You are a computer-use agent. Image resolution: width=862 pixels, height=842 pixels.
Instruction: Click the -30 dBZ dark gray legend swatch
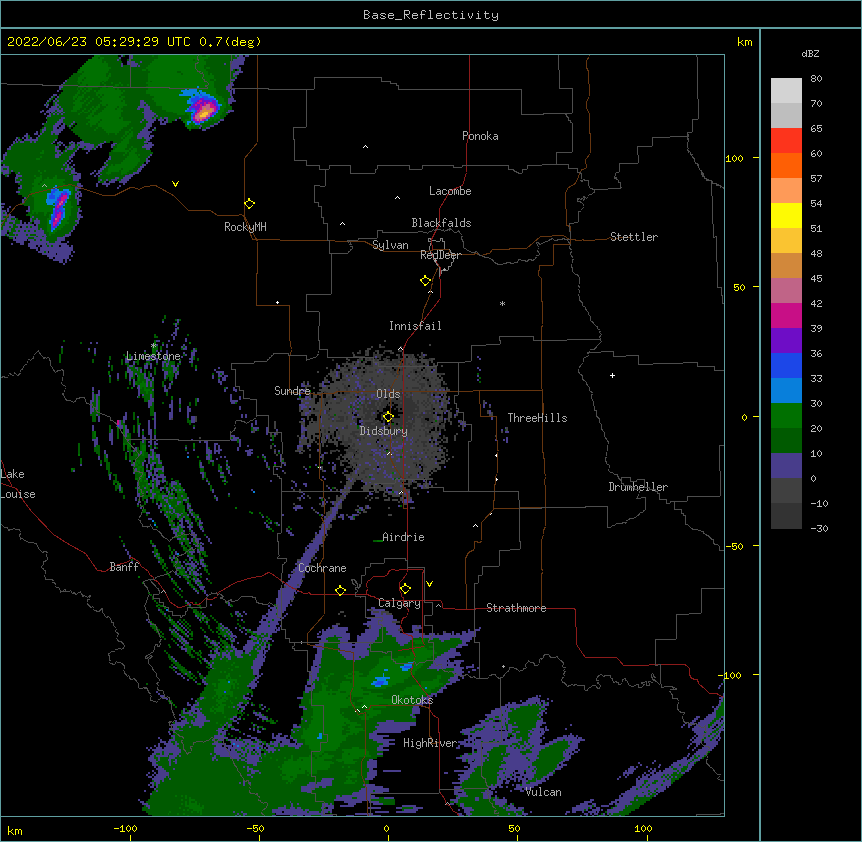[x=786, y=516]
